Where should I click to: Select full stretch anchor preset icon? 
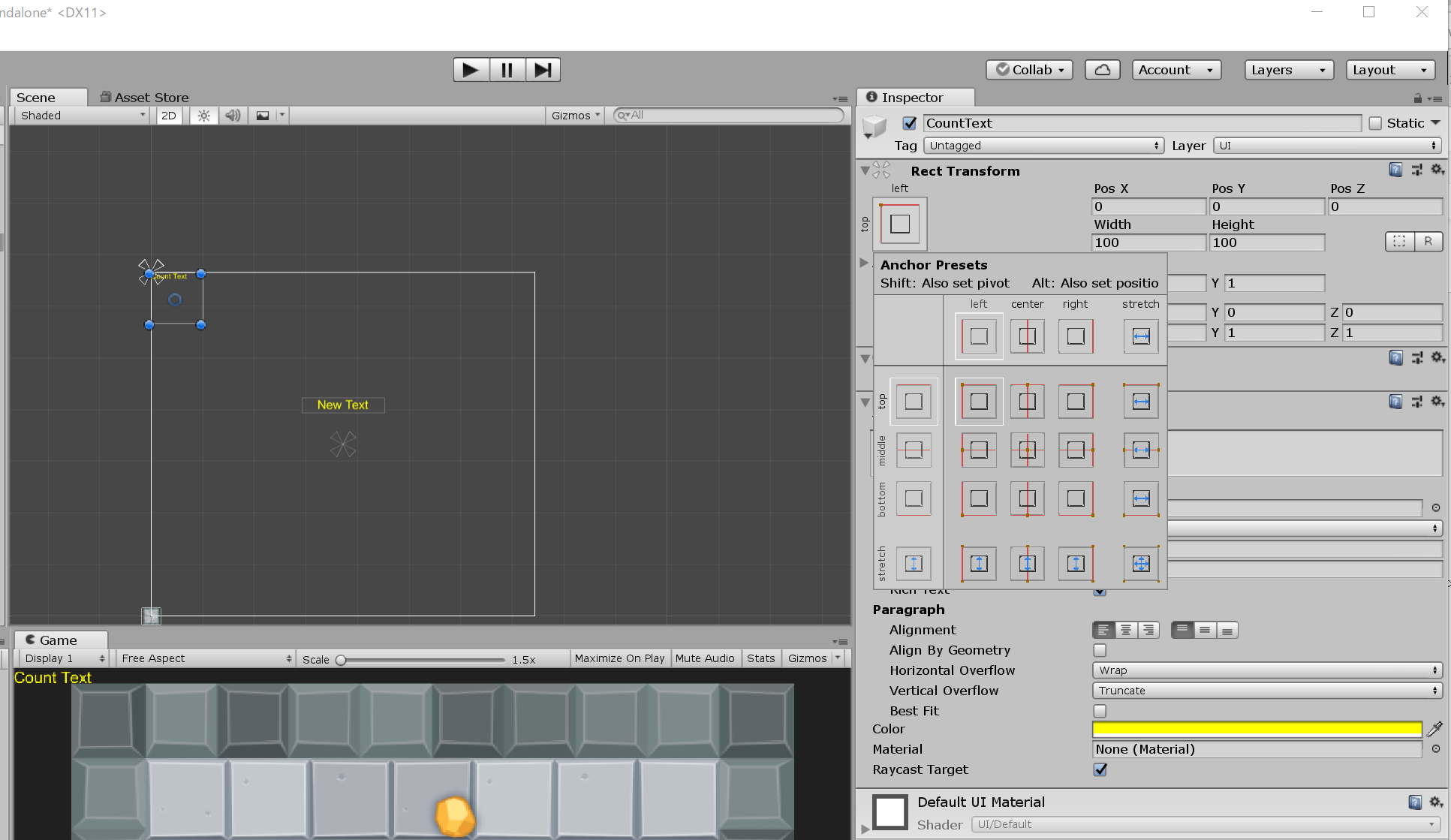point(1140,564)
